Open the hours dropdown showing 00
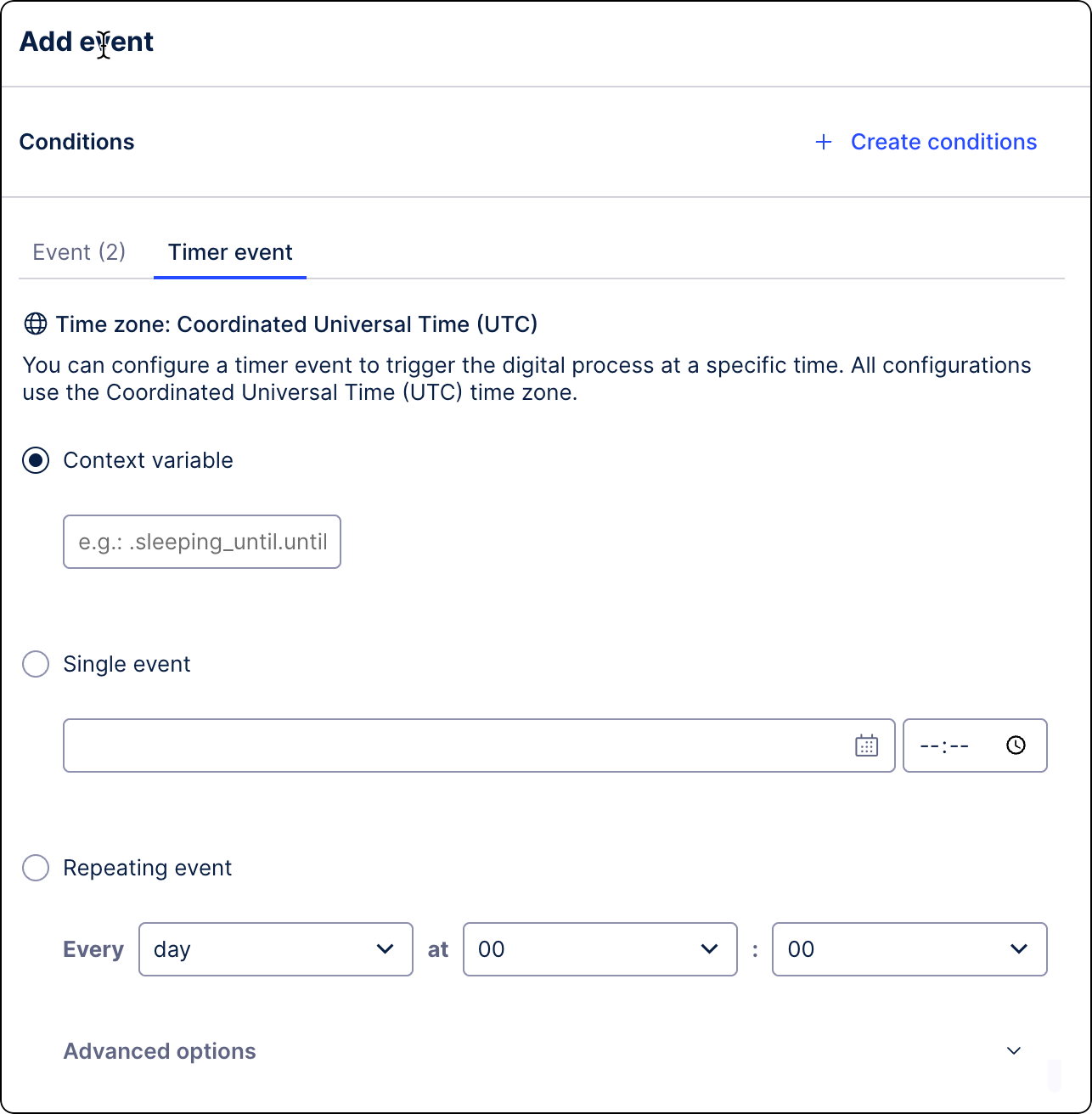The image size is (1092, 1114). point(599,949)
